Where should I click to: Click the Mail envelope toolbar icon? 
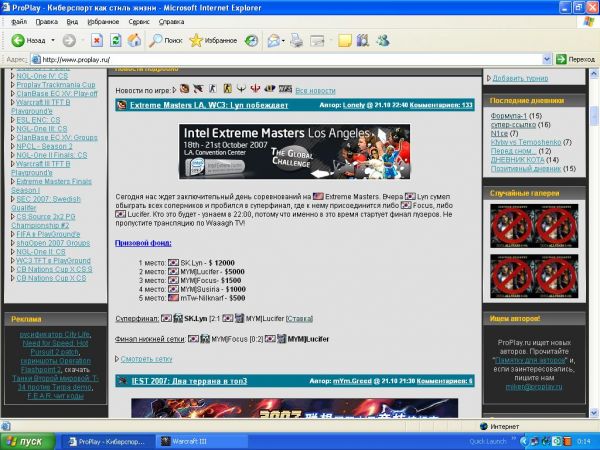point(274,40)
